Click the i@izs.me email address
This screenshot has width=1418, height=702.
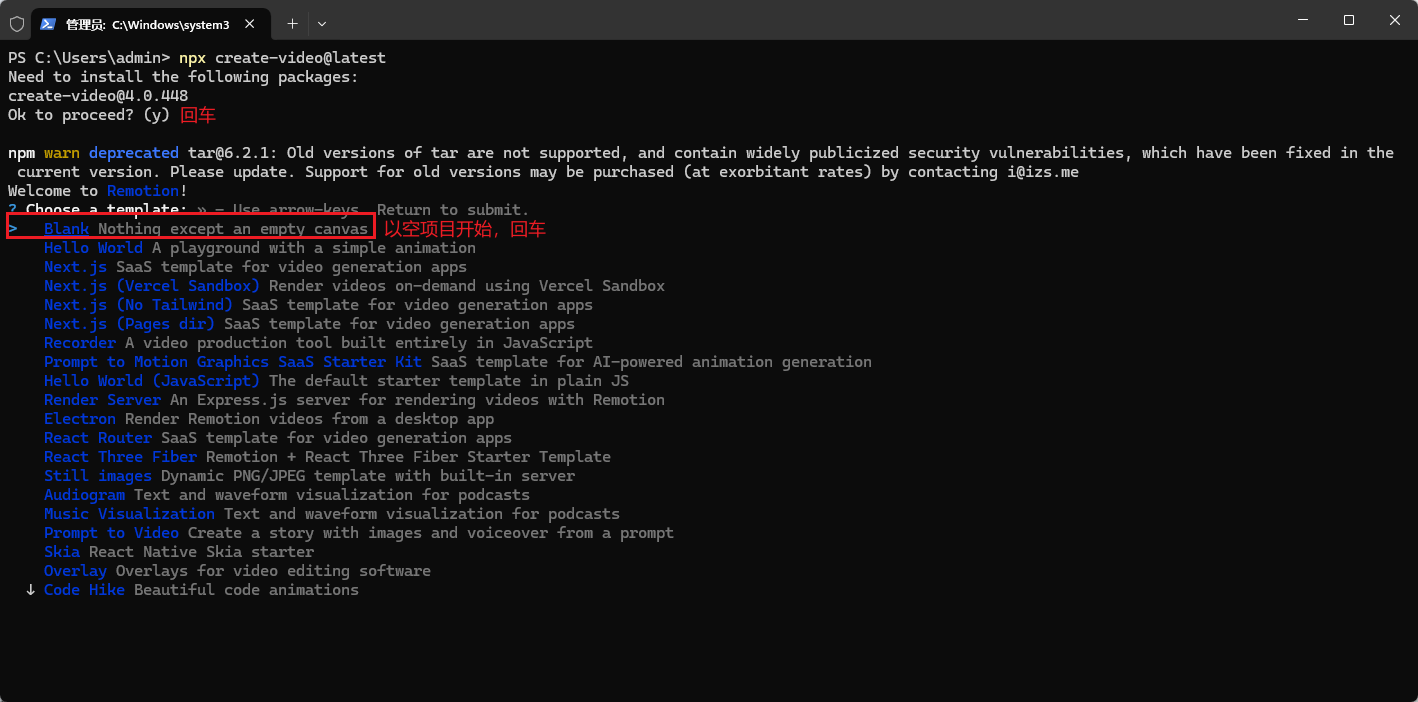click(x=1043, y=172)
